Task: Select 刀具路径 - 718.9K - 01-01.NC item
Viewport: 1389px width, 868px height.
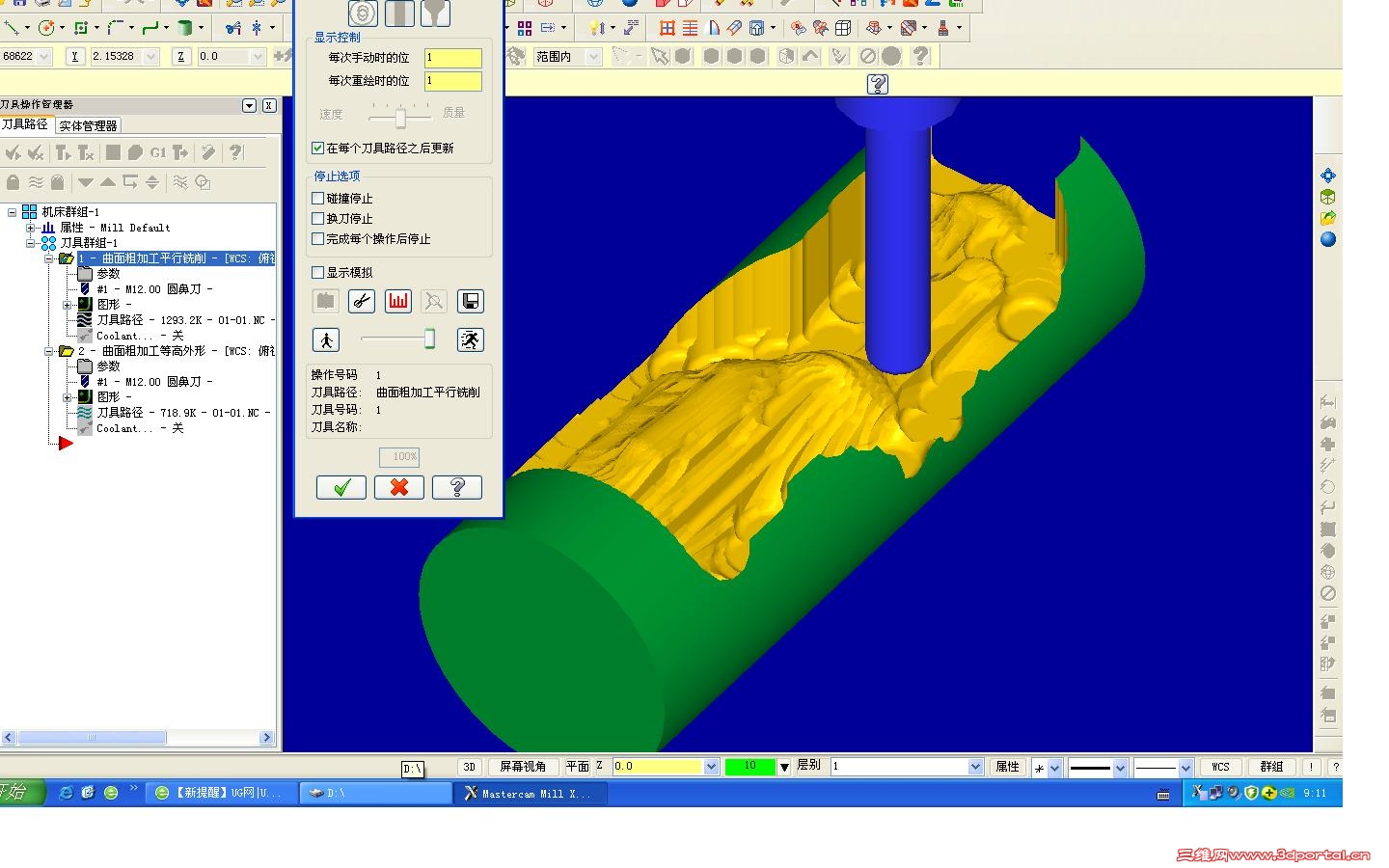Action: click(183, 413)
